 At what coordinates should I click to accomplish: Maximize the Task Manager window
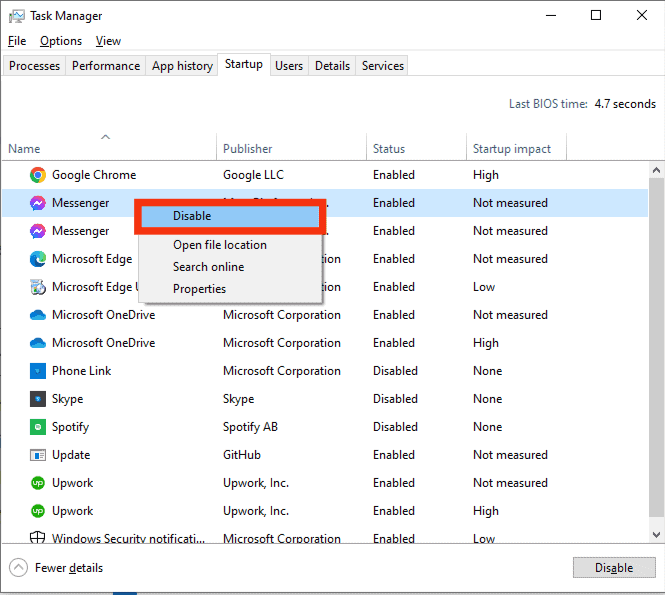(596, 15)
